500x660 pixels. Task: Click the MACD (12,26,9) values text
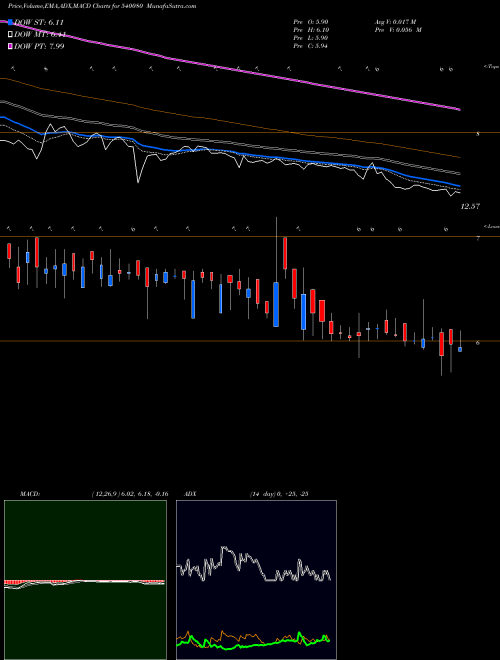(130, 494)
